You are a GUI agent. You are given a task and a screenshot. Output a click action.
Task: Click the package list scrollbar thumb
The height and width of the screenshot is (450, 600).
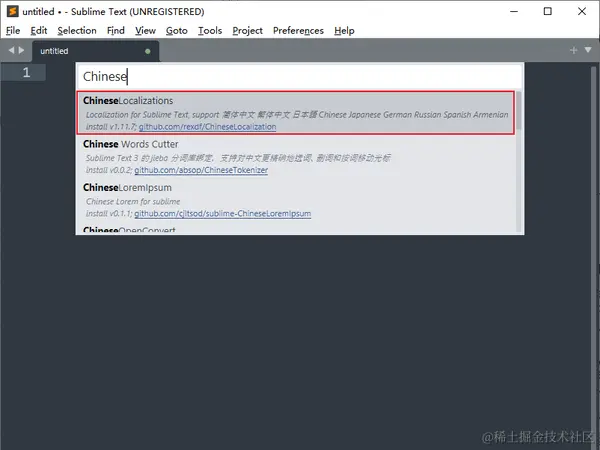(x=519, y=110)
